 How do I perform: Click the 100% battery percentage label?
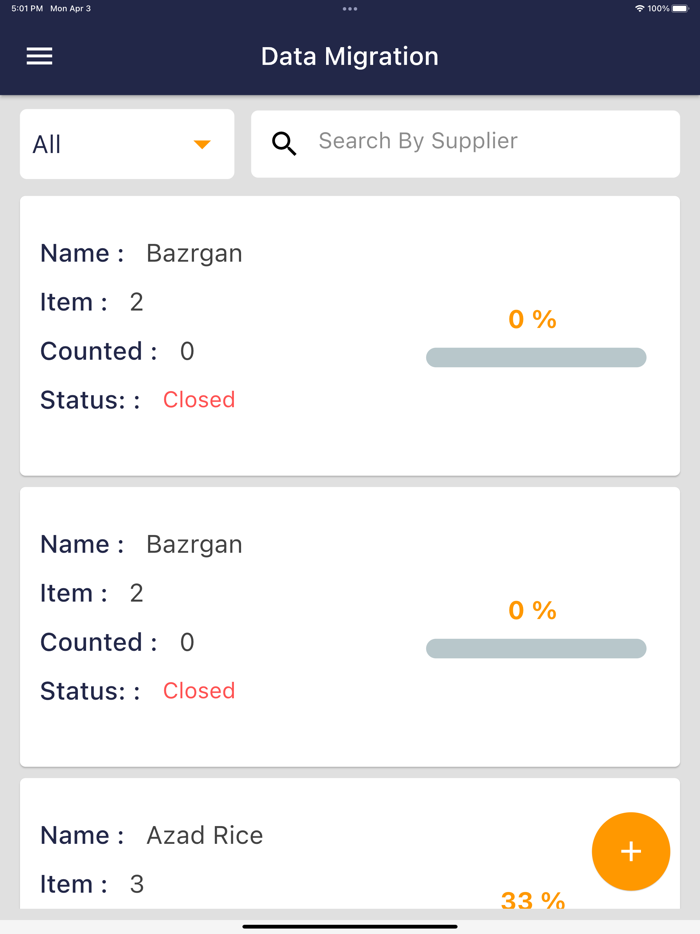click(x=661, y=7)
